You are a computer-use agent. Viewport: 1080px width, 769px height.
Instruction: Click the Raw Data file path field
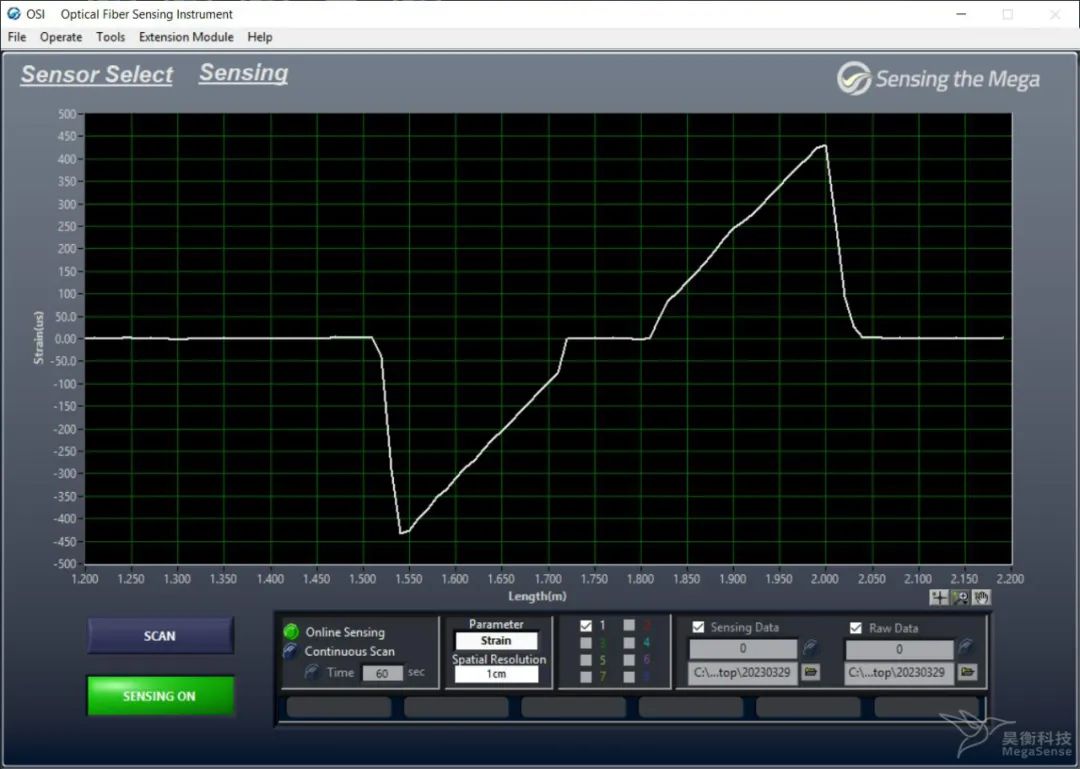click(900, 673)
